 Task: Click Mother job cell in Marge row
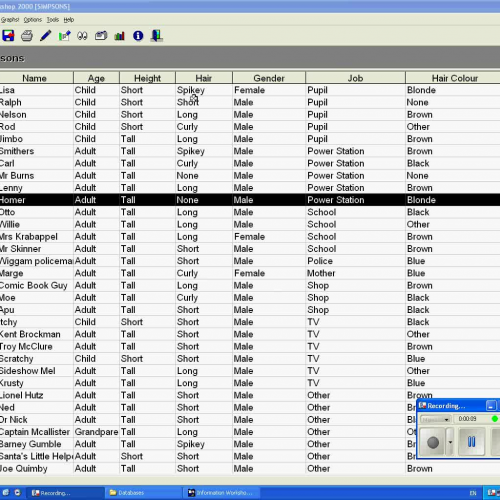pos(355,273)
